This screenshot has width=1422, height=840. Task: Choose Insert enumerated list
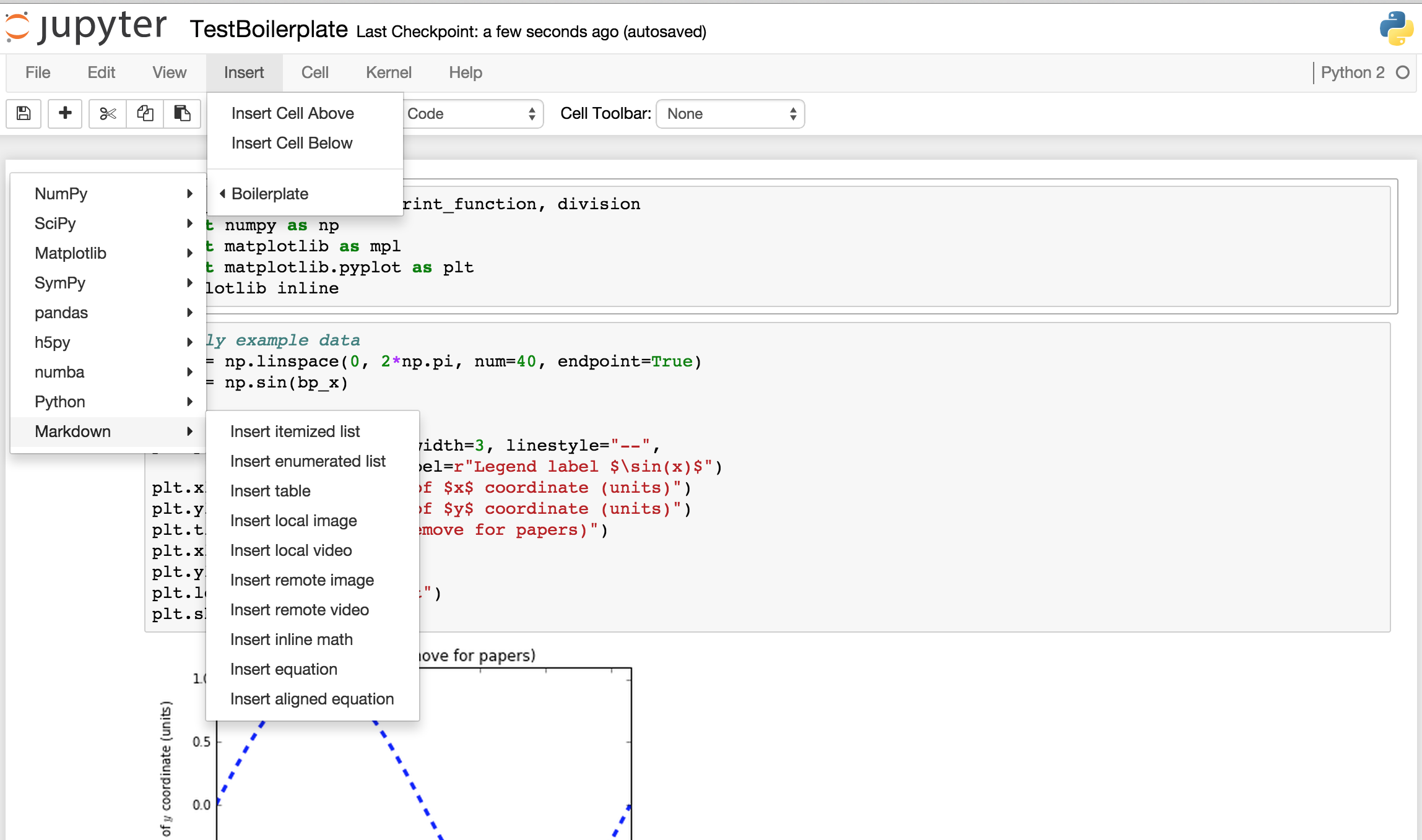click(x=313, y=461)
